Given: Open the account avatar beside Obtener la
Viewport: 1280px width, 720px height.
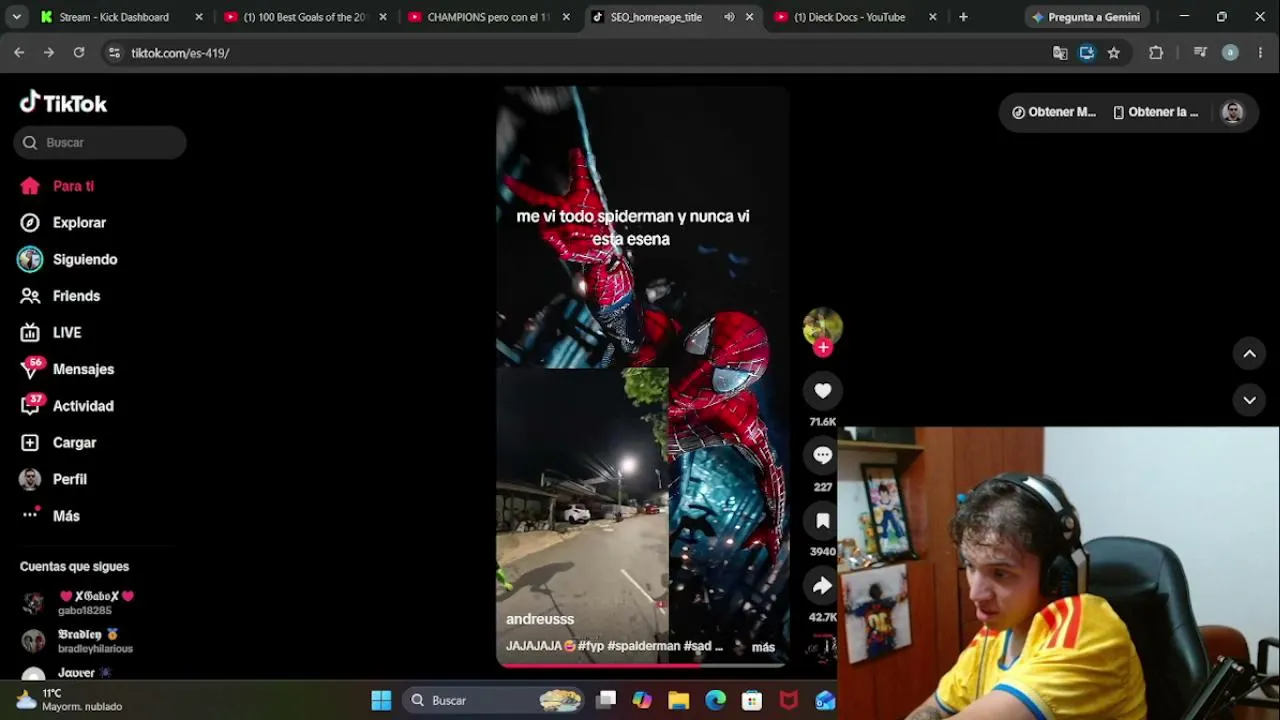Looking at the screenshot, I should 1232,112.
